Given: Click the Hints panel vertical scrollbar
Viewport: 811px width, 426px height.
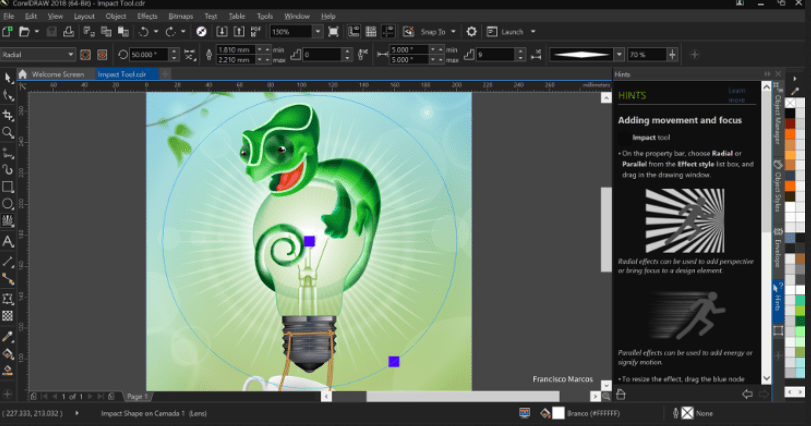Looking at the screenshot, I should point(766,233).
